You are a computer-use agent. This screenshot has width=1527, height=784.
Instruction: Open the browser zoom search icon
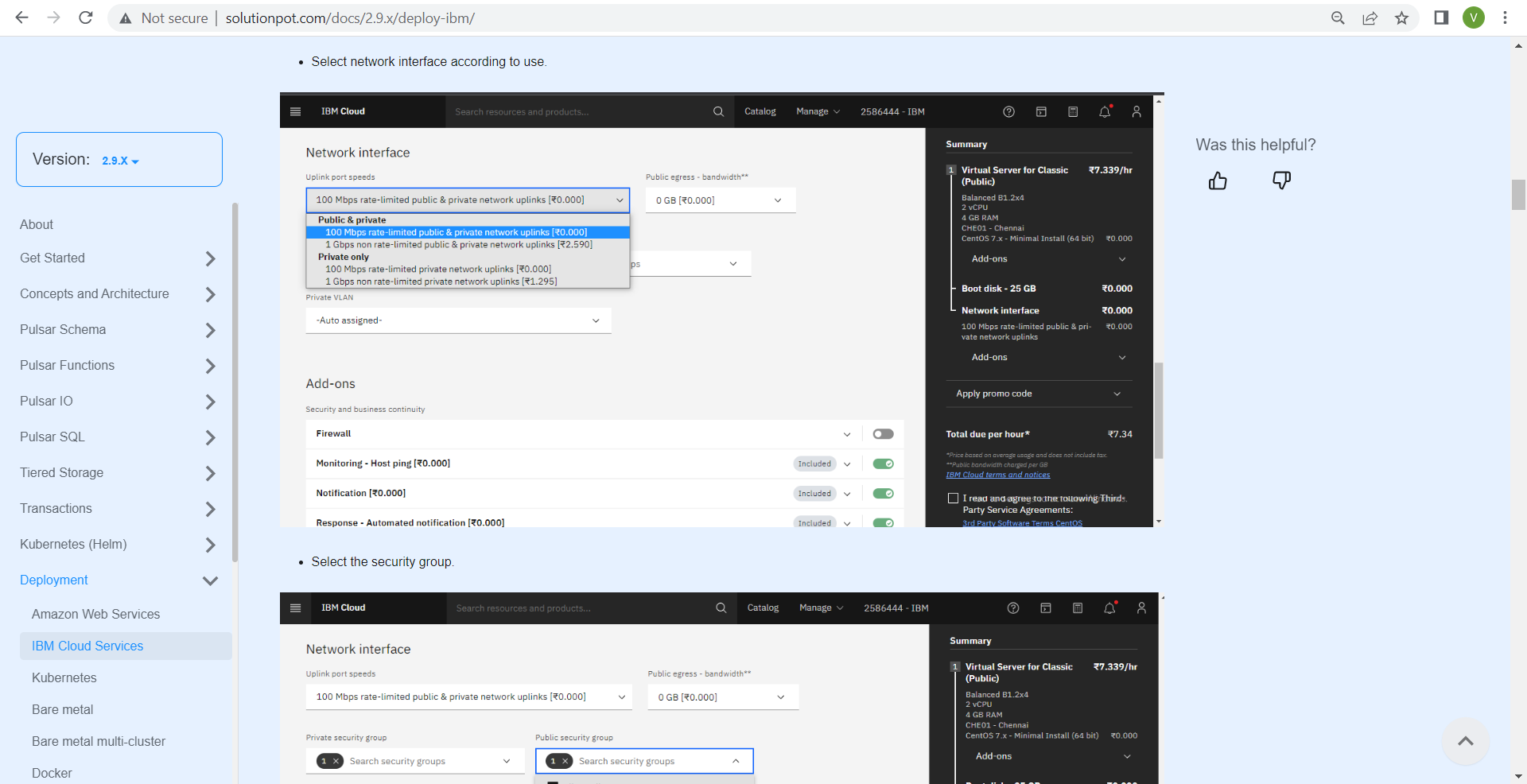[1338, 17]
